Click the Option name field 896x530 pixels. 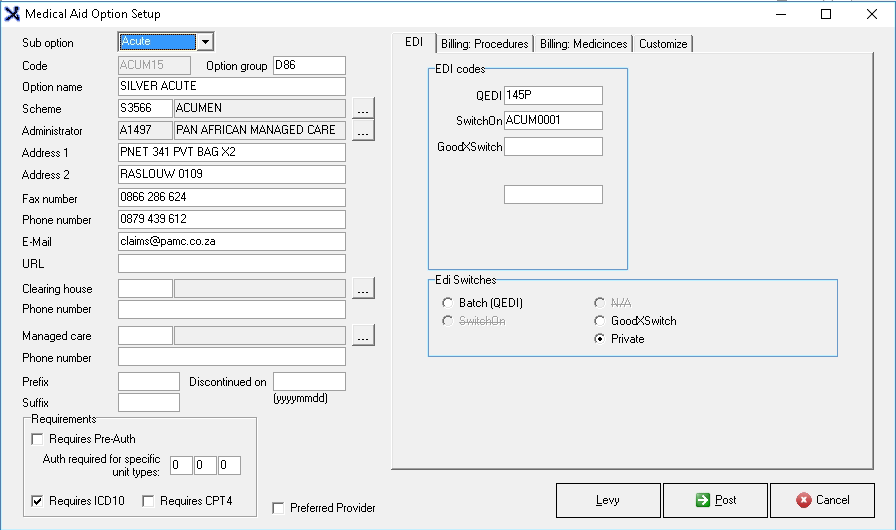click(231, 87)
